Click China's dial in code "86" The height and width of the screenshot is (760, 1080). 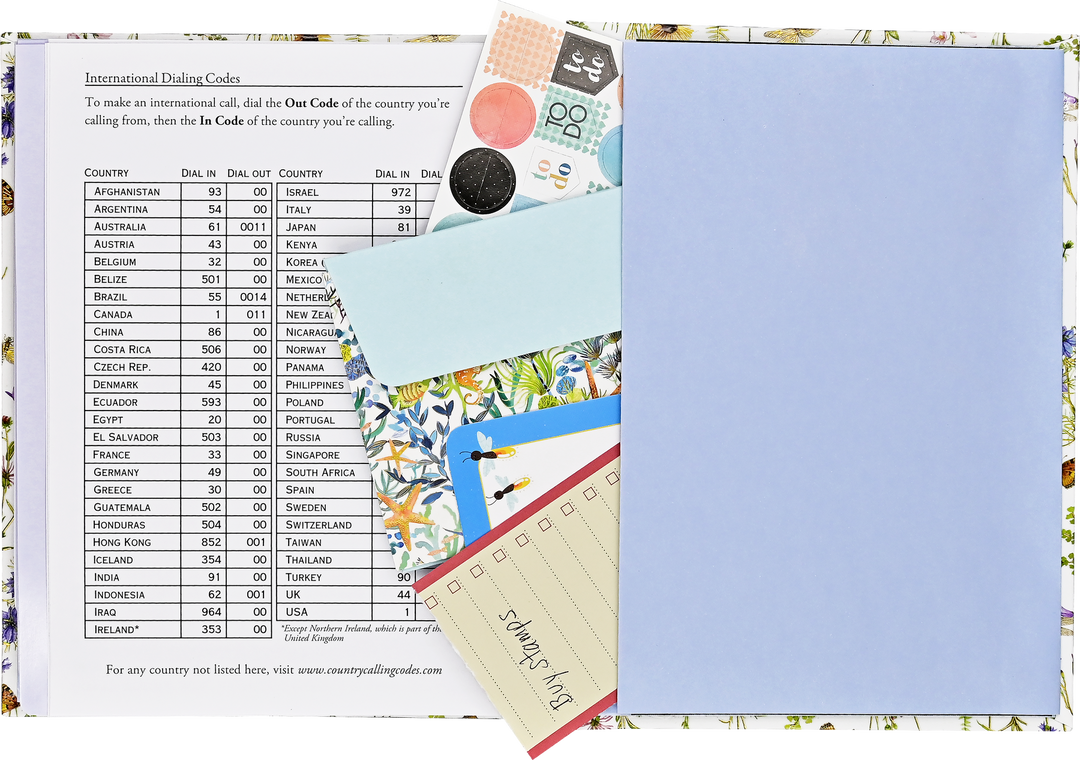pos(214,332)
